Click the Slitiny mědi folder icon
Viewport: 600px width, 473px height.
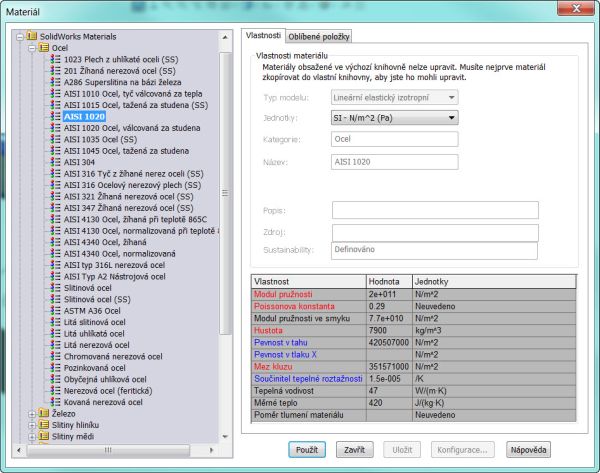[x=43, y=436]
